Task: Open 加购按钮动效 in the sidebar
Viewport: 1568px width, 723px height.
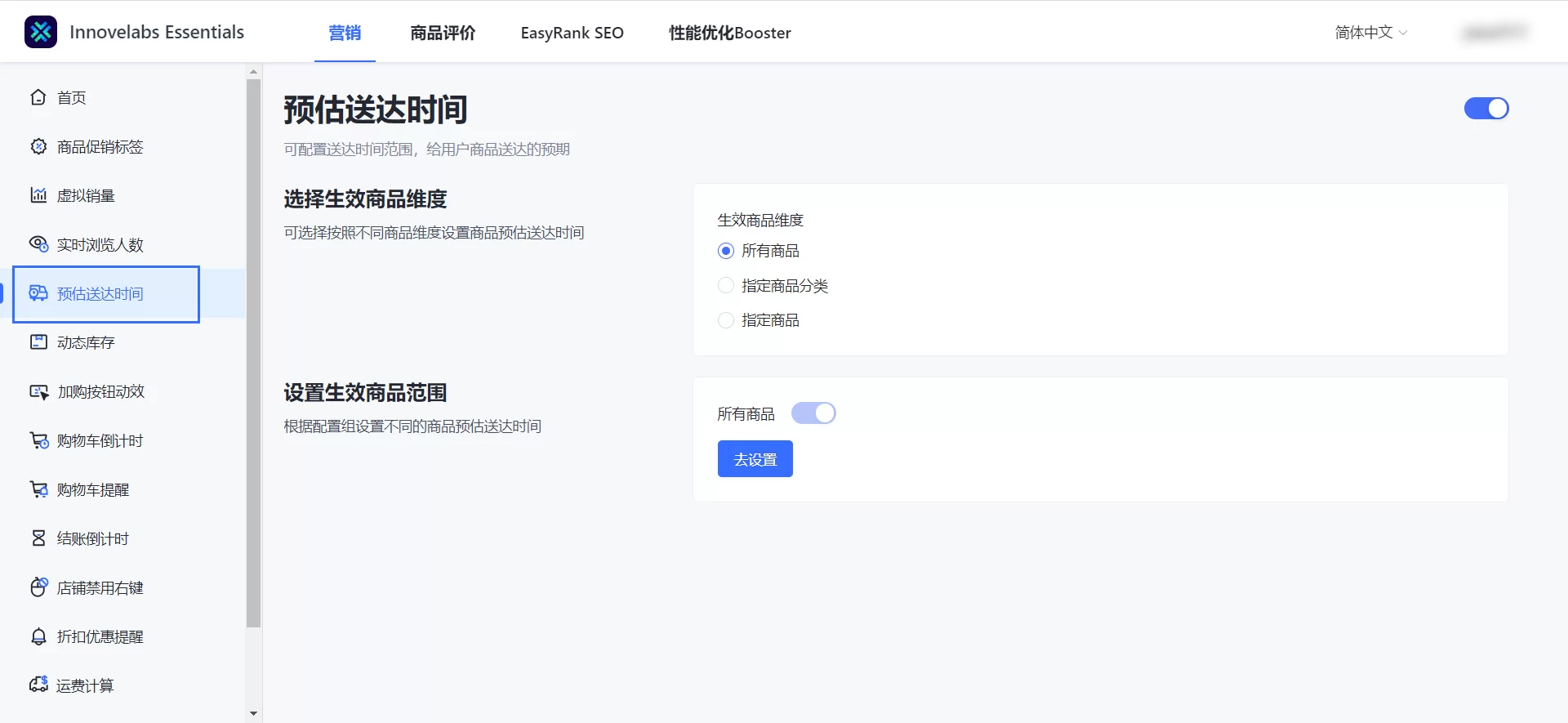Action: click(x=122, y=391)
